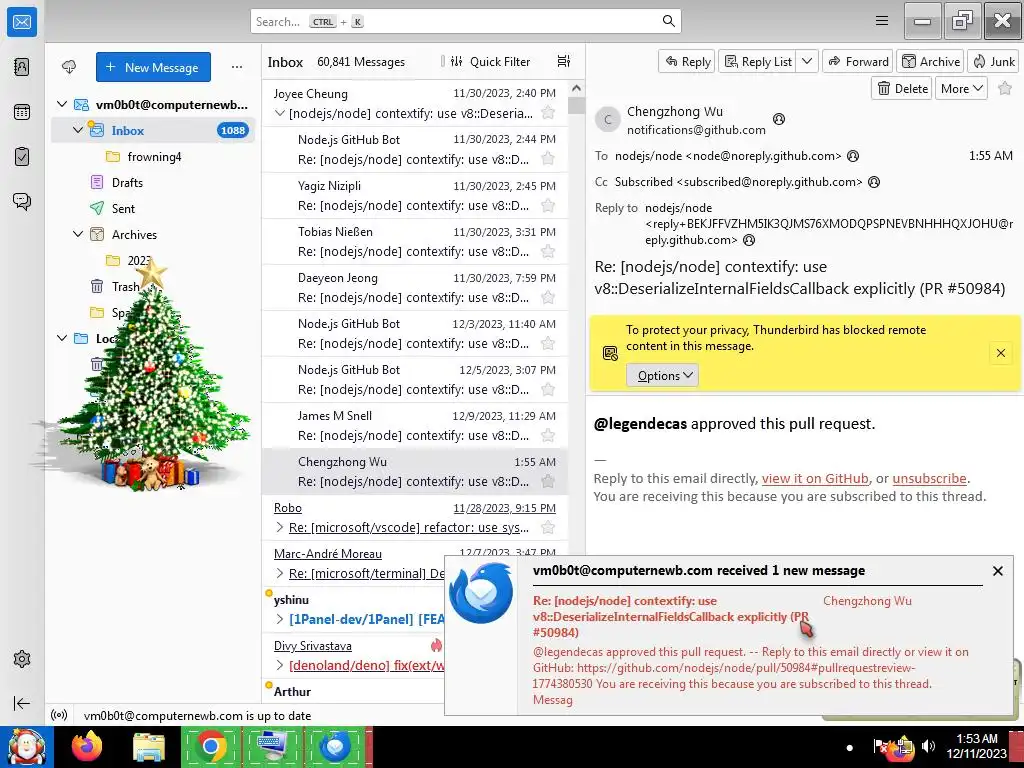Open the frowning4 folder

click(153, 156)
